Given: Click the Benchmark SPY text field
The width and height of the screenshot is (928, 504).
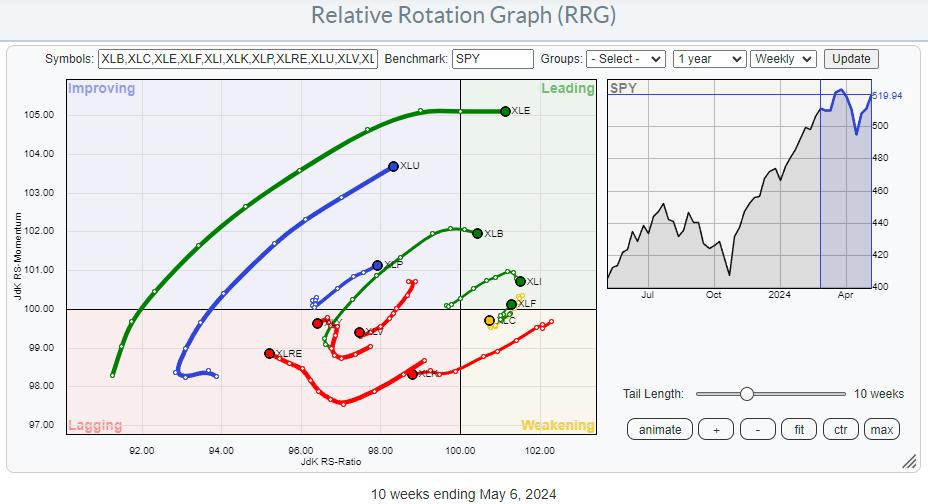Looking at the screenshot, I should (492, 59).
